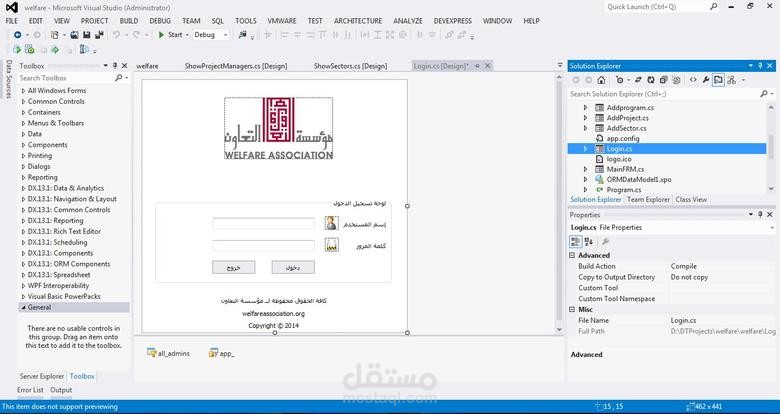Click the Undo toolbar icon
The width and height of the screenshot is (780, 414).
[x=116, y=35]
